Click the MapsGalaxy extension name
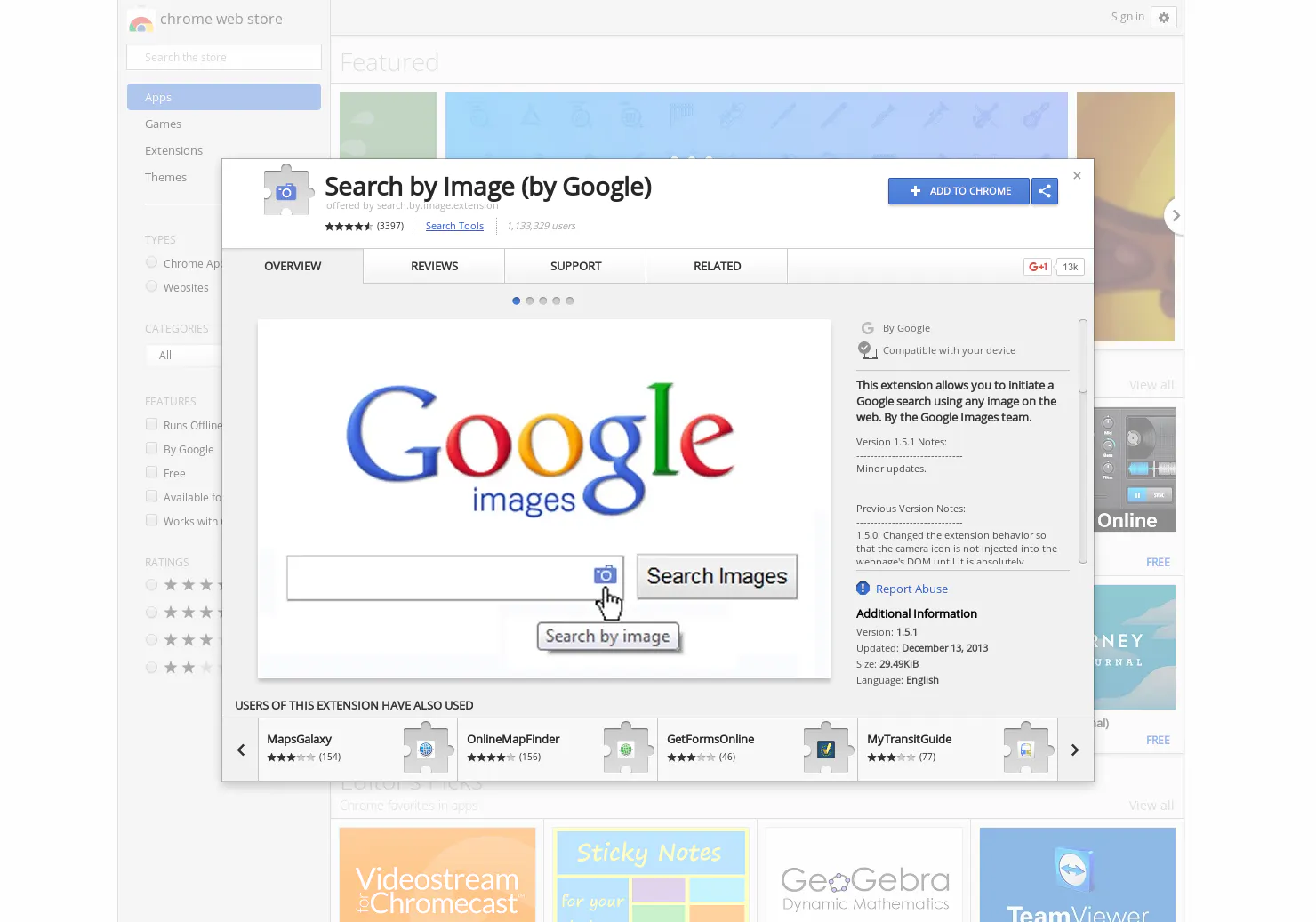This screenshot has height=922, width=1316. 300,739
